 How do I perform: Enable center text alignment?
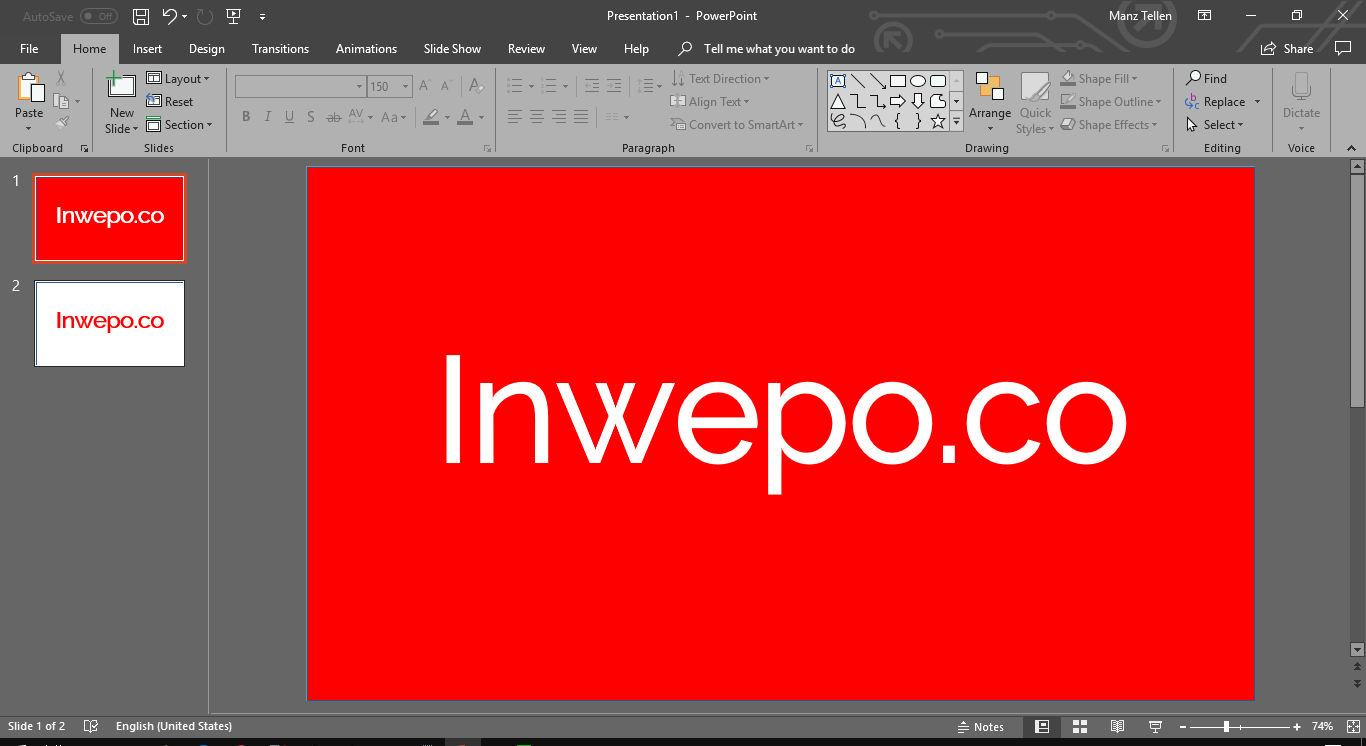(537, 117)
